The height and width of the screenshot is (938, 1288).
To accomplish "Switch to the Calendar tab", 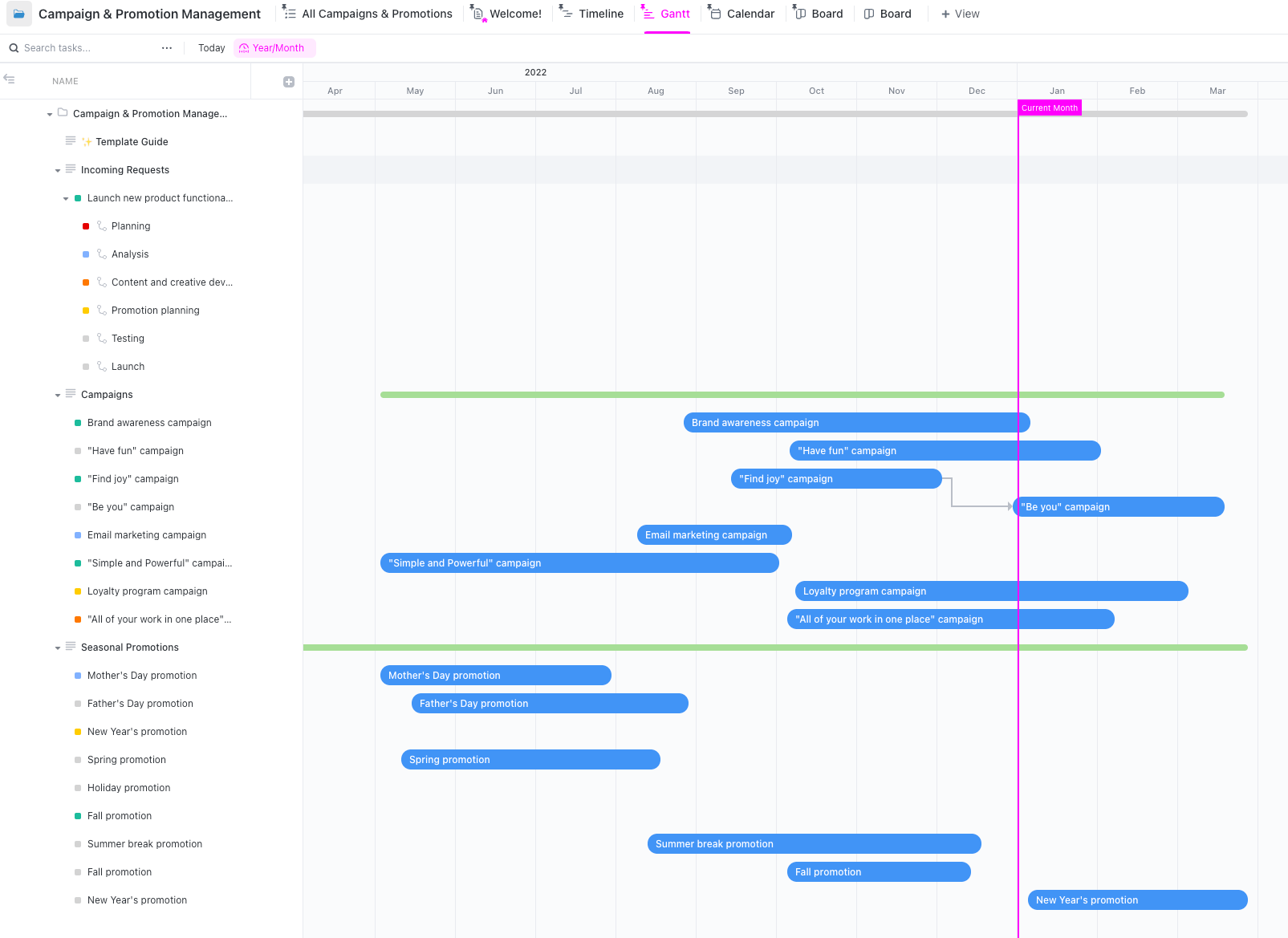I will [742, 14].
